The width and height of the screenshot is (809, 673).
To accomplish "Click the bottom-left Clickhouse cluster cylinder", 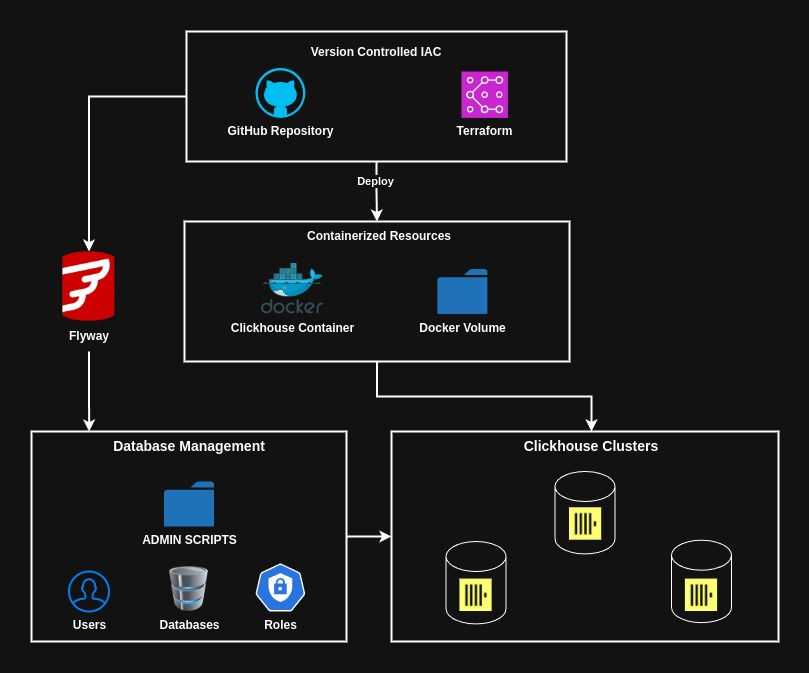I will tap(476, 583).
